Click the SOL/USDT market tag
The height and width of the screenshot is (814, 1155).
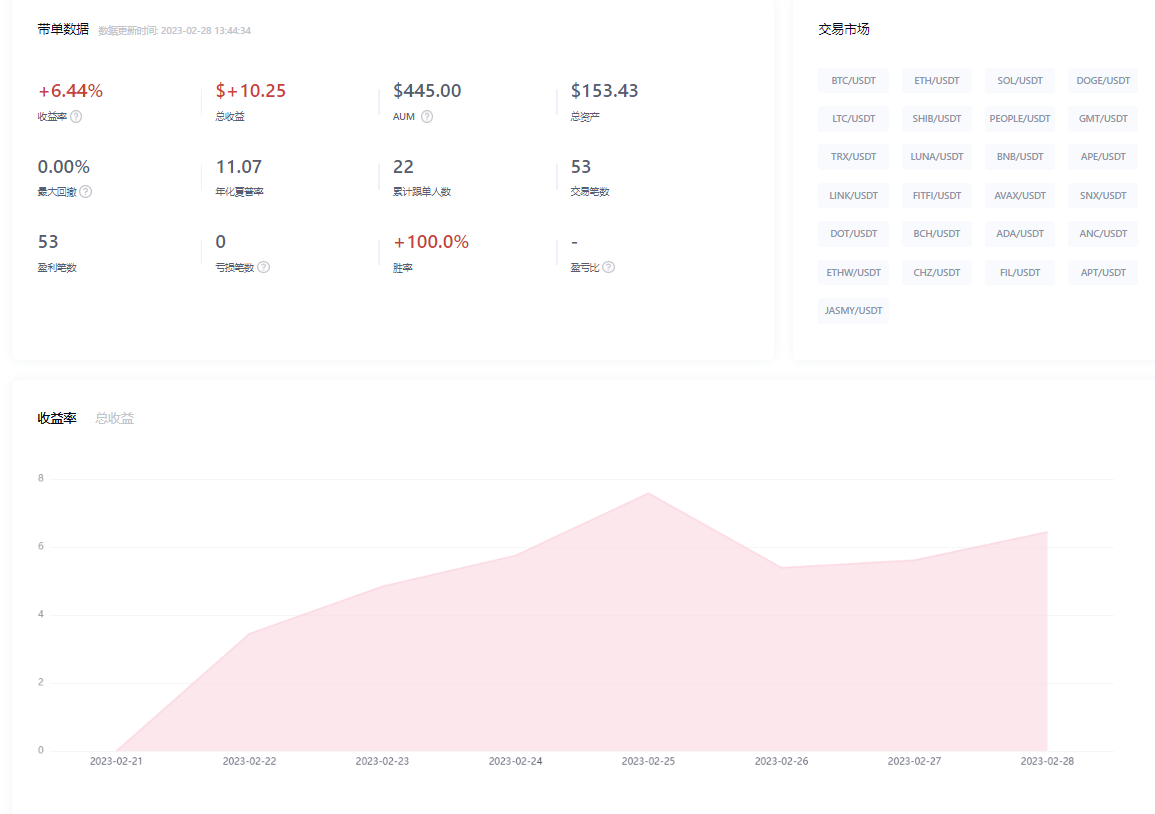(1019, 80)
